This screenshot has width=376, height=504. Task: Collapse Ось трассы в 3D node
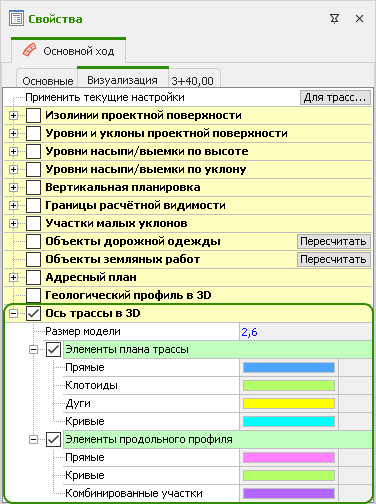pyautogui.click(x=13, y=314)
